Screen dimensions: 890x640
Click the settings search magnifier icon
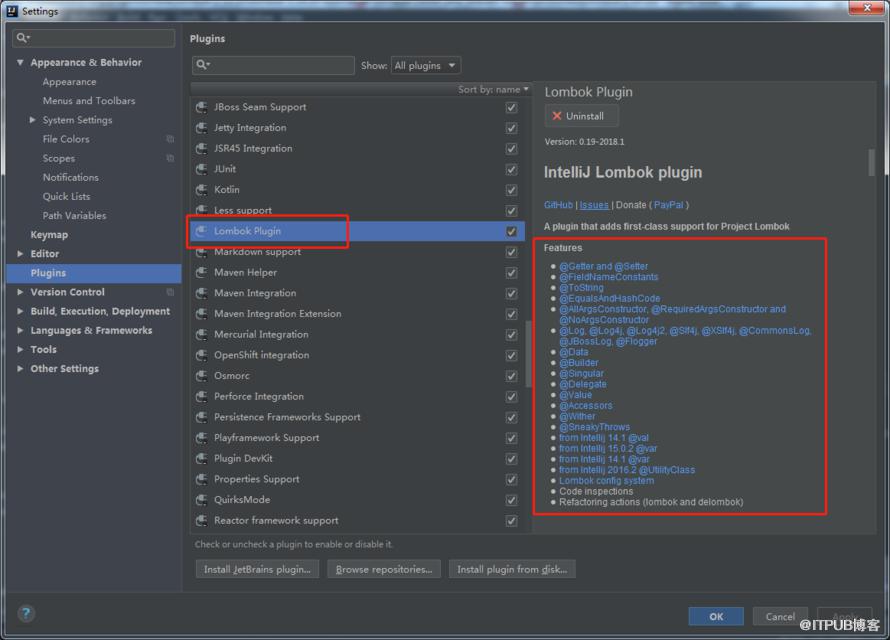coord(23,38)
